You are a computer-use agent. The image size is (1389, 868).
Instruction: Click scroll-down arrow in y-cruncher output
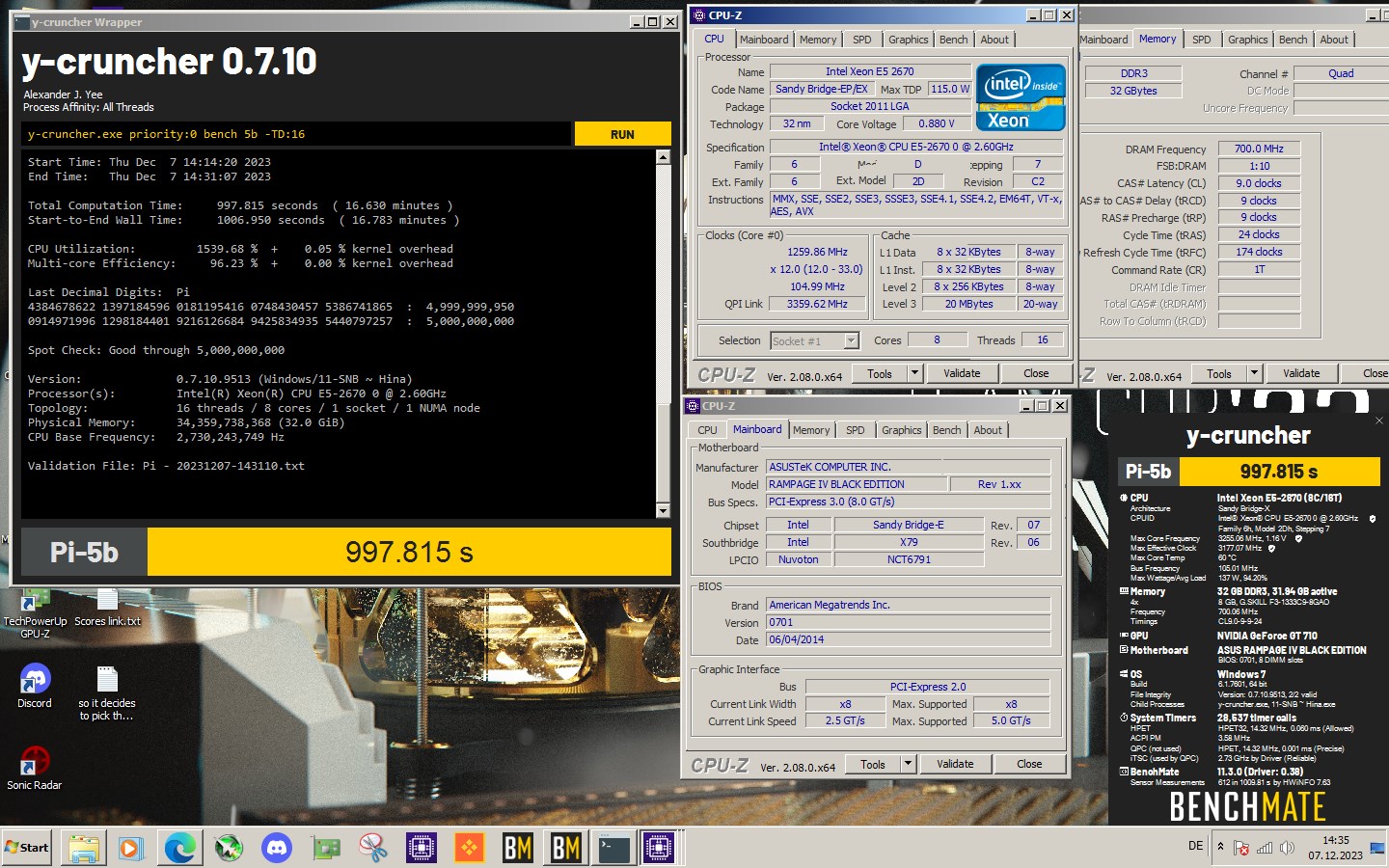(x=663, y=510)
